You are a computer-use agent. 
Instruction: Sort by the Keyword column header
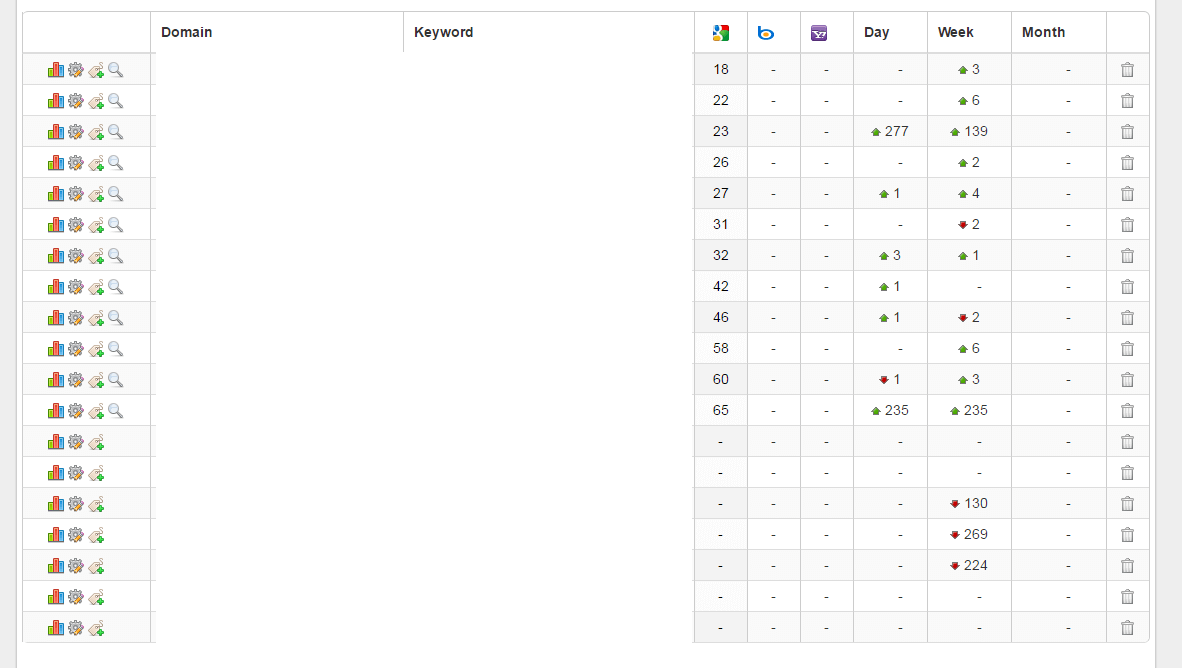coord(444,32)
